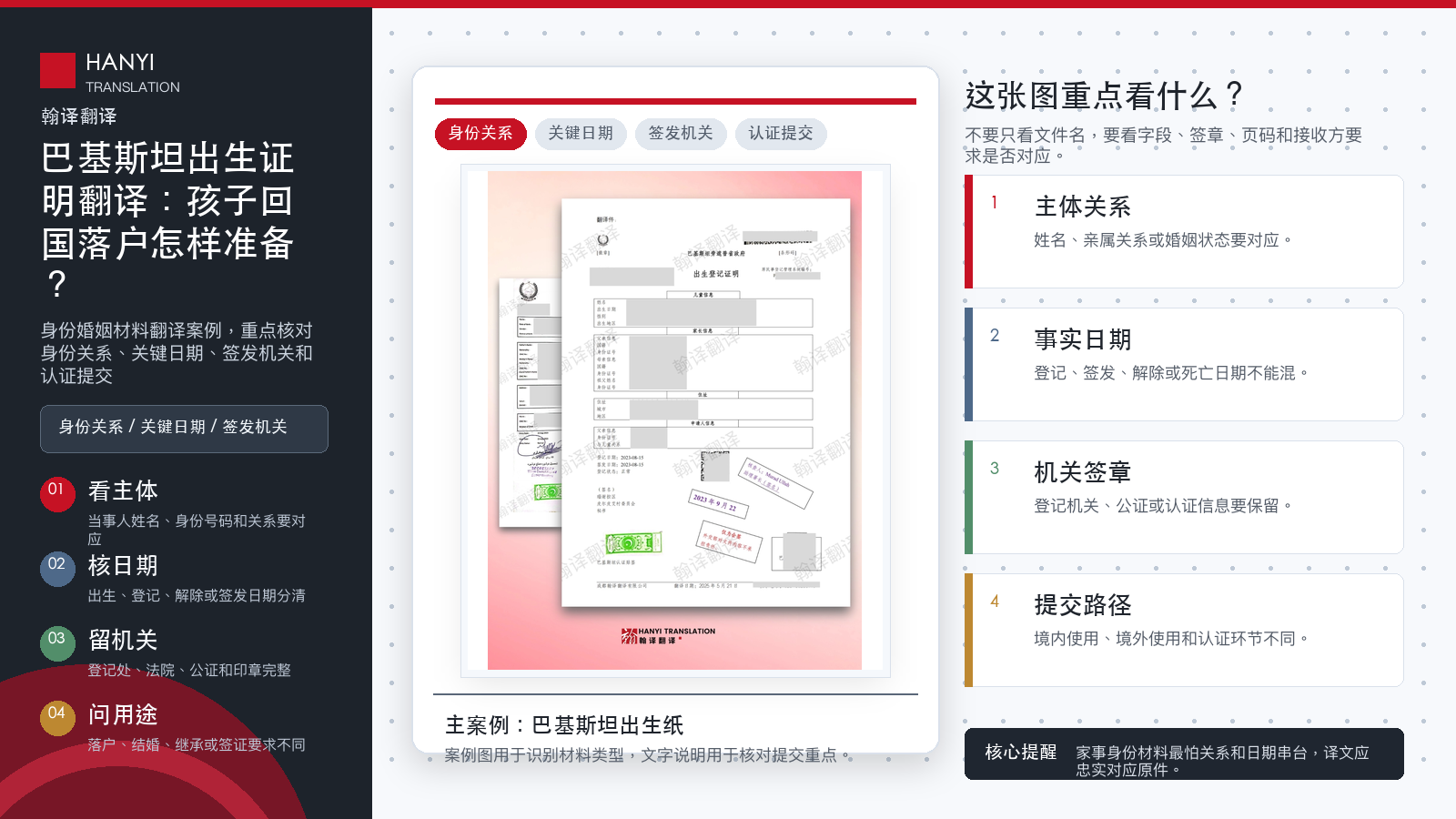Click the red HANYI logo square
This screenshot has width=1456, height=819.
click(57, 71)
